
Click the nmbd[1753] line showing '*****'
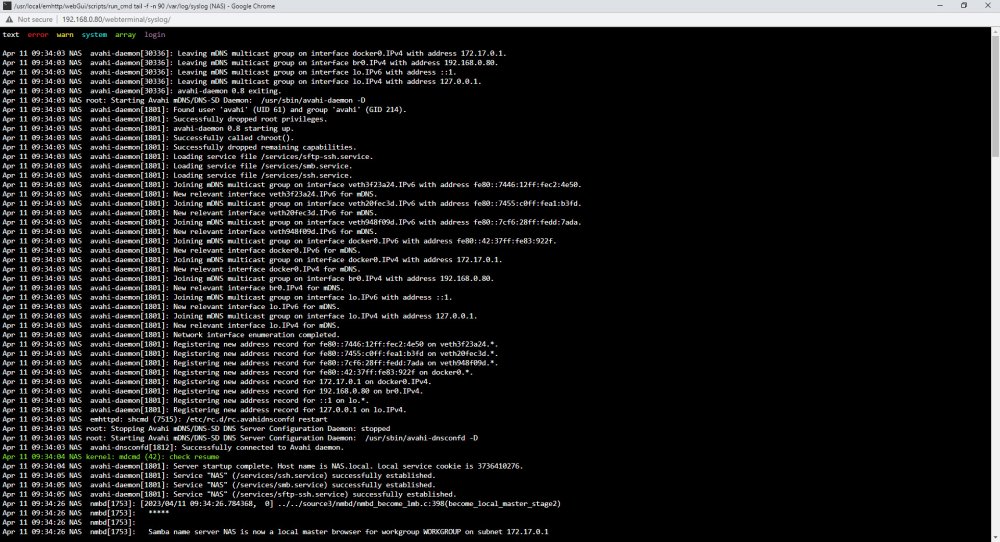point(85,513)
